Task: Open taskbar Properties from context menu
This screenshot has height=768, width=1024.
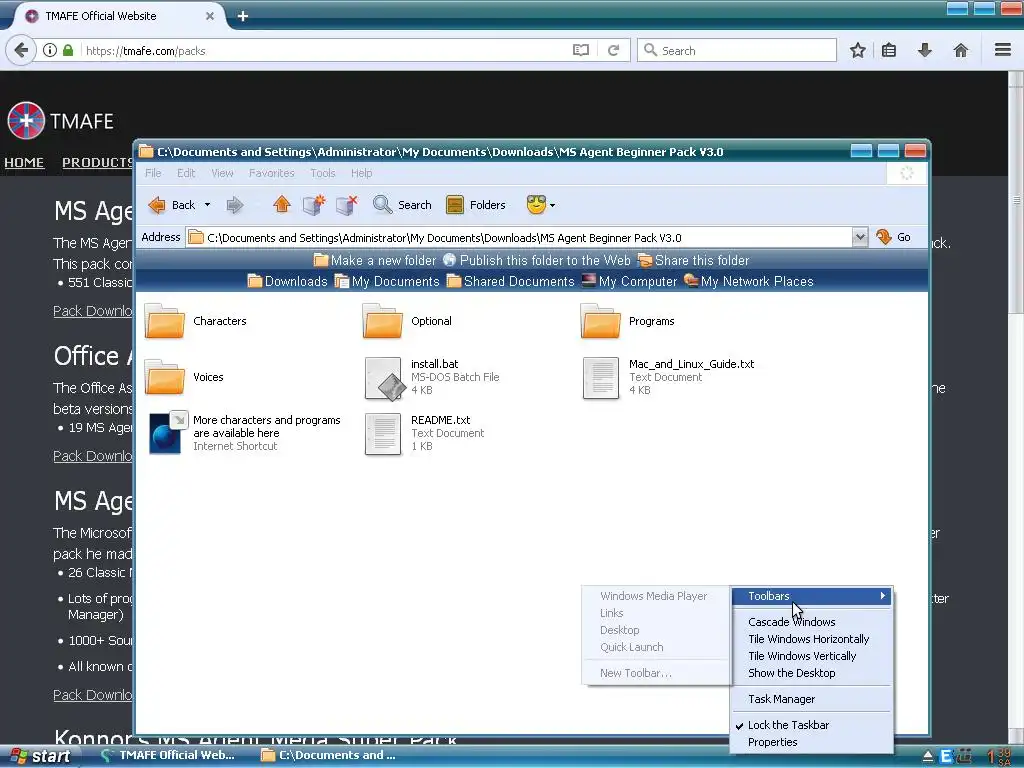Action: tap(811, 742)
